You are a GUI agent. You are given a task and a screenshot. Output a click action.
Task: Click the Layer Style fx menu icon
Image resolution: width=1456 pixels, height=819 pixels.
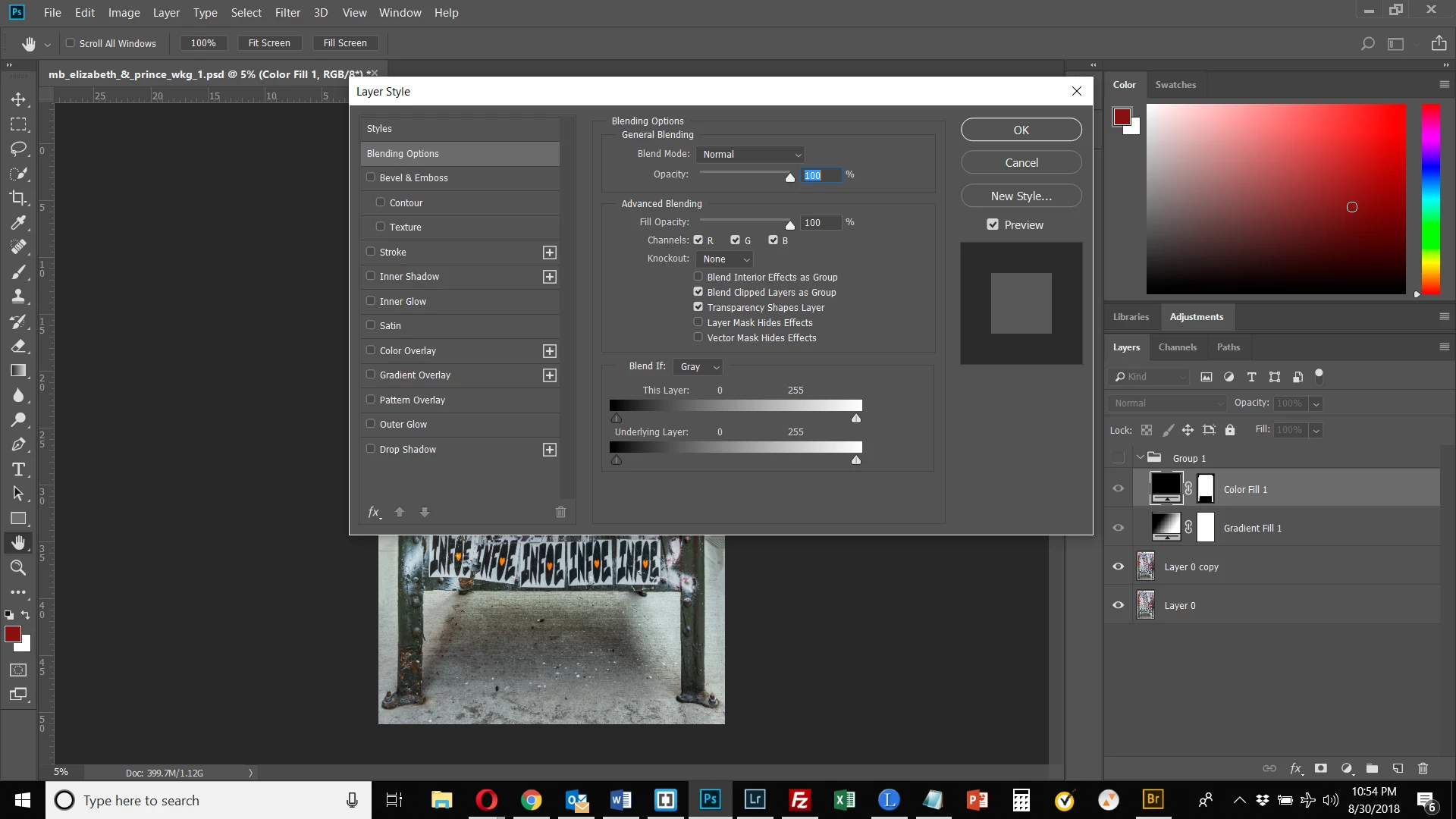click(374, 512)
